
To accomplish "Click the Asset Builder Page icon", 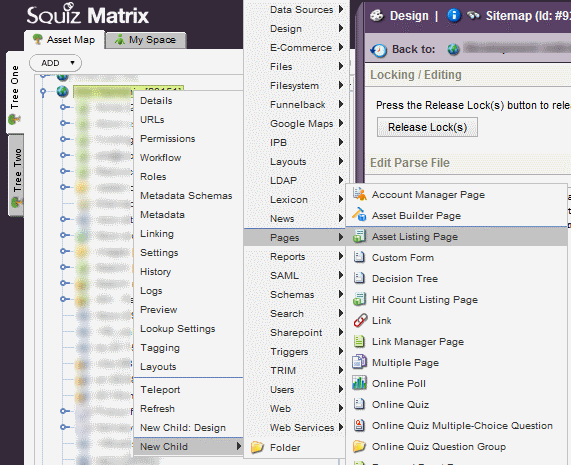I will (359, 215).
